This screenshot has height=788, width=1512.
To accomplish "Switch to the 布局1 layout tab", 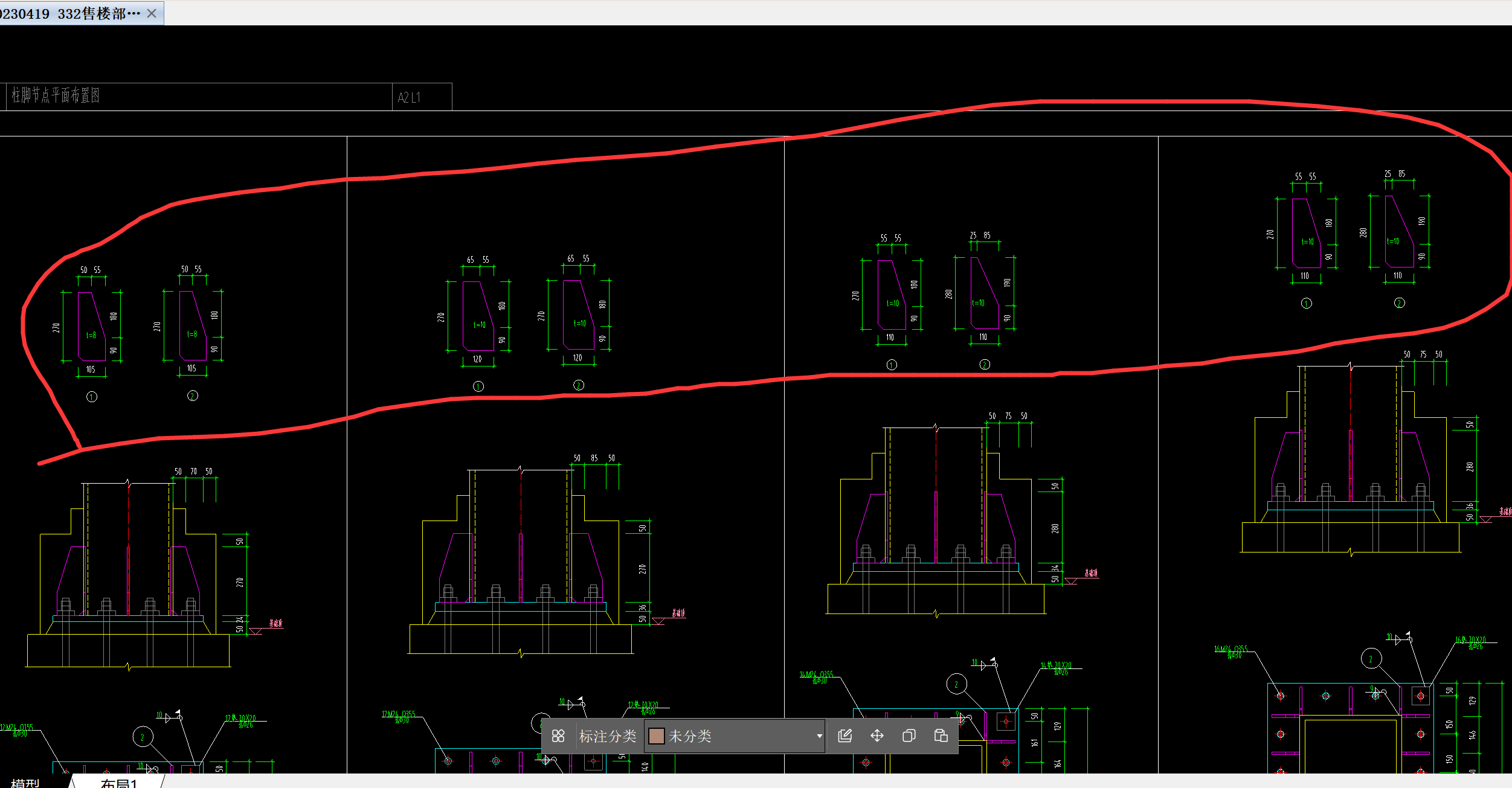I will 119,783.
